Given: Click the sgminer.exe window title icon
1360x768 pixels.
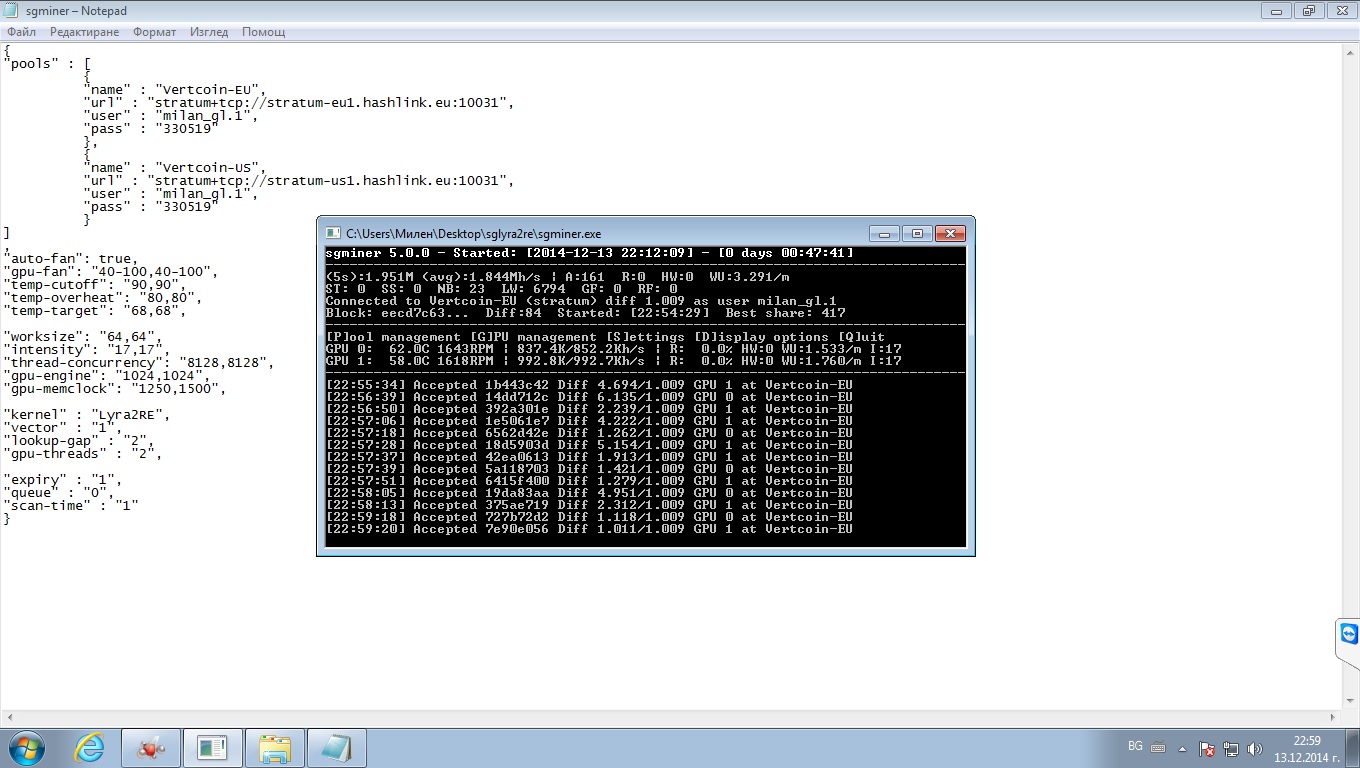Looking at the screenshot, I should pyautogui.click(x=334, y=233).
